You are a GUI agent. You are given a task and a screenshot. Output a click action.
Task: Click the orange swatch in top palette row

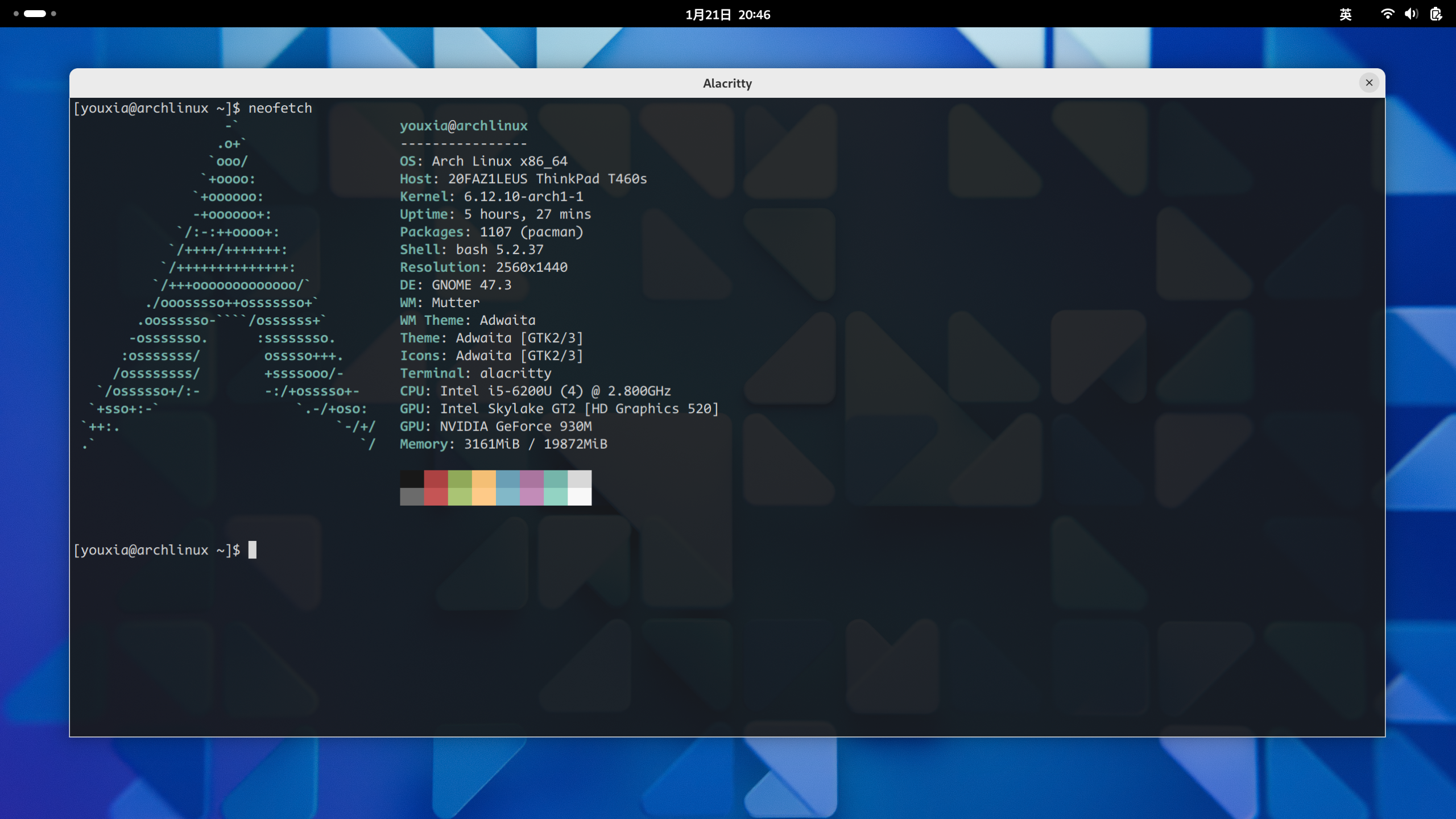click(x=483, y=479)
